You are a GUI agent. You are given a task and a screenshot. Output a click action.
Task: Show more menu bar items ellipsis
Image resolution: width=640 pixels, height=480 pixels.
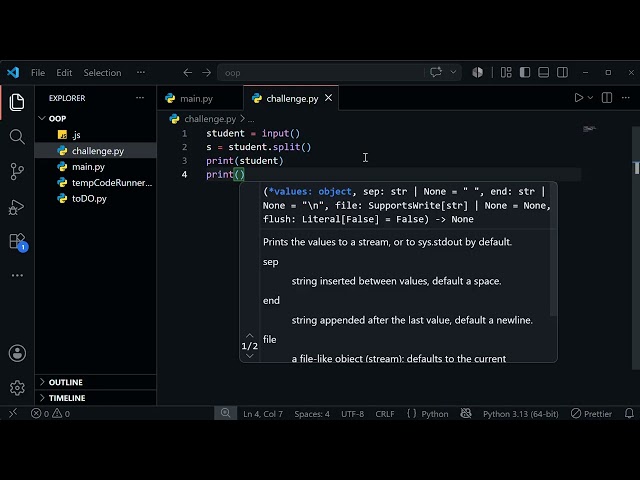[141, 72]
